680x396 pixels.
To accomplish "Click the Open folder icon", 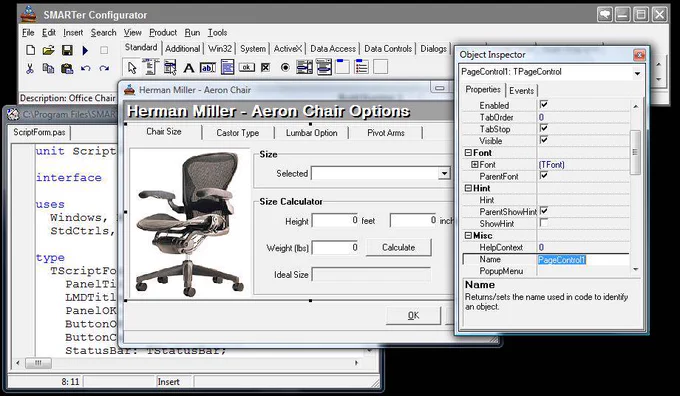I will coord(49,50).
